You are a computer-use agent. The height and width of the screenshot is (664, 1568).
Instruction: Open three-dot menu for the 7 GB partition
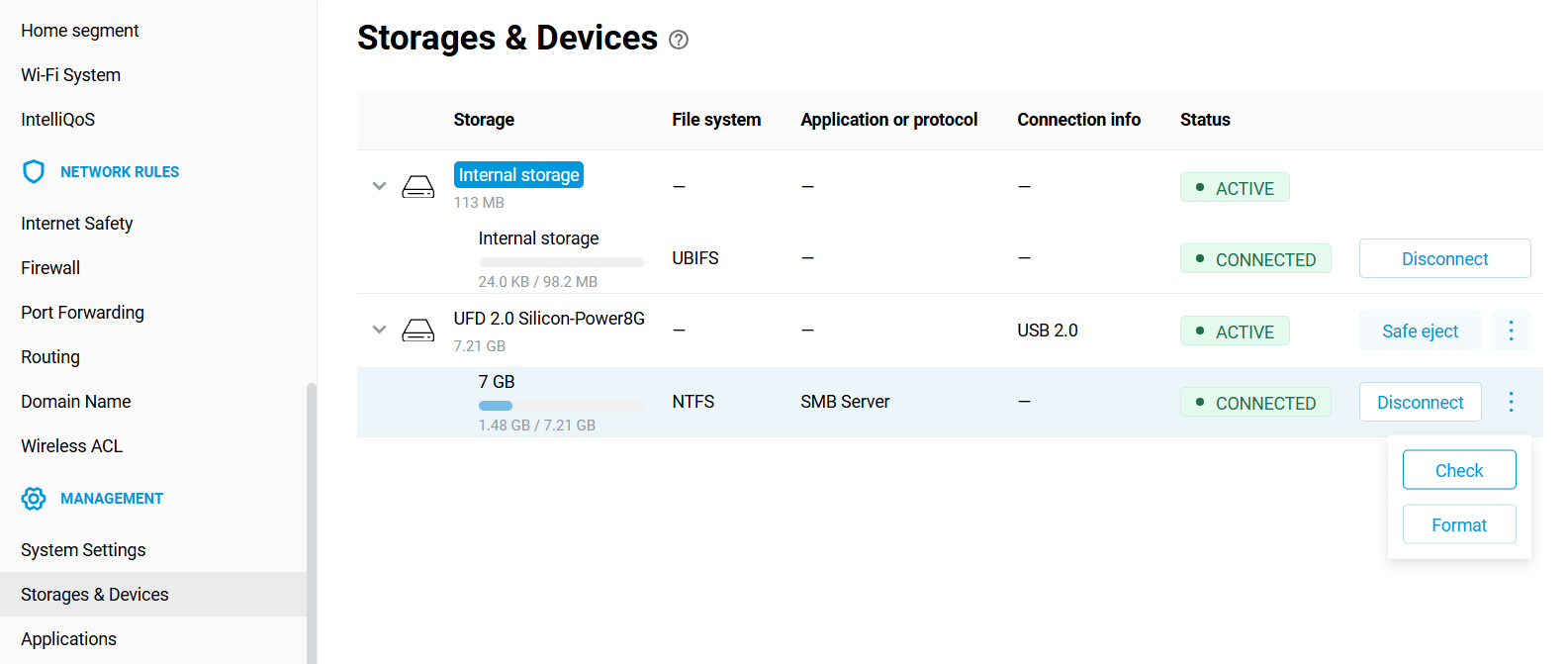[1511, 402]
